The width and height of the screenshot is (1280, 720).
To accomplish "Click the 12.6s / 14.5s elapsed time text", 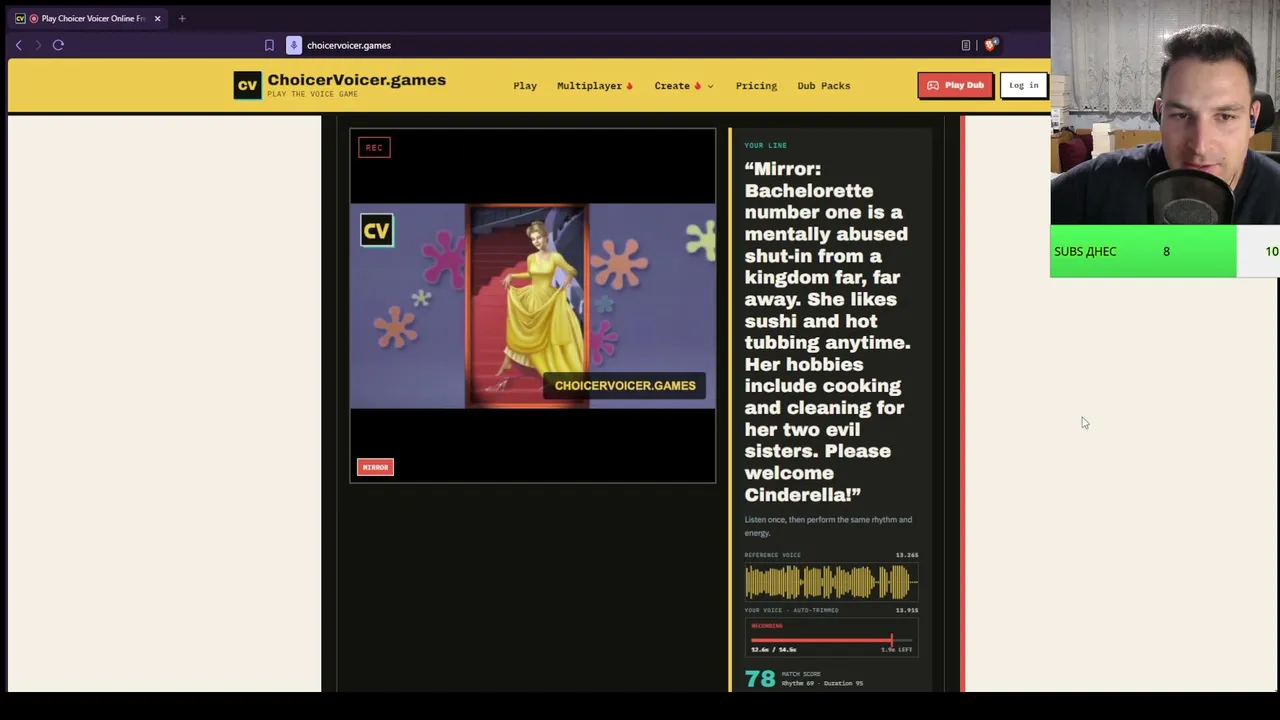I will point(773,650).
